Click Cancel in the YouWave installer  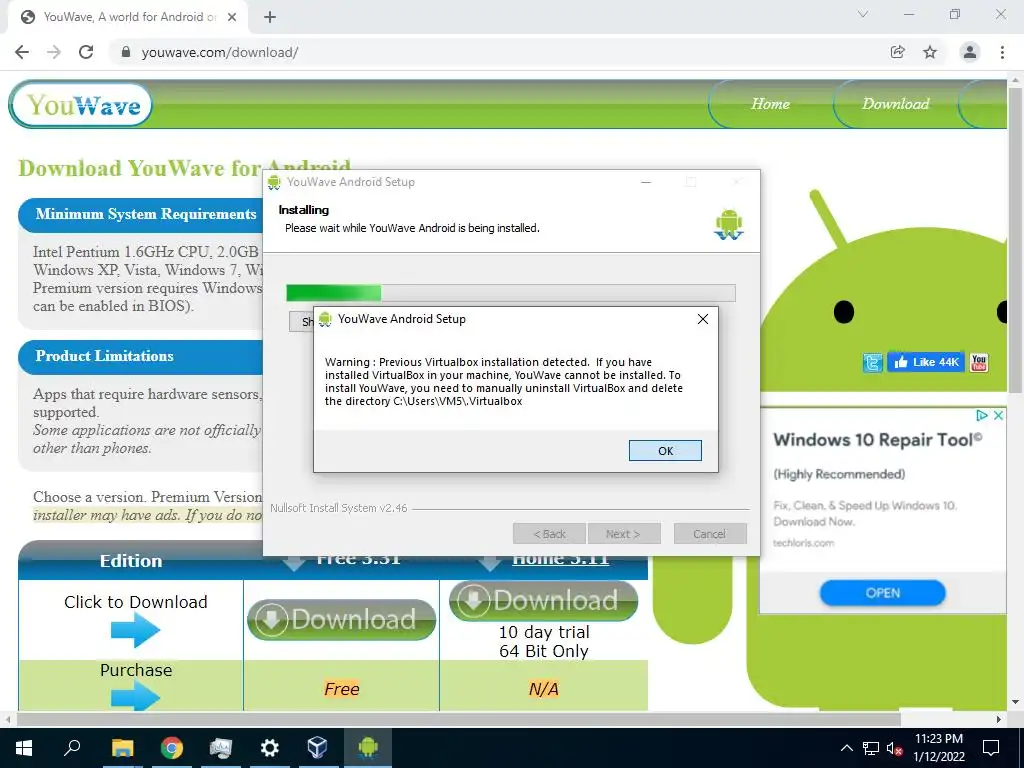[x=709, y=534]
